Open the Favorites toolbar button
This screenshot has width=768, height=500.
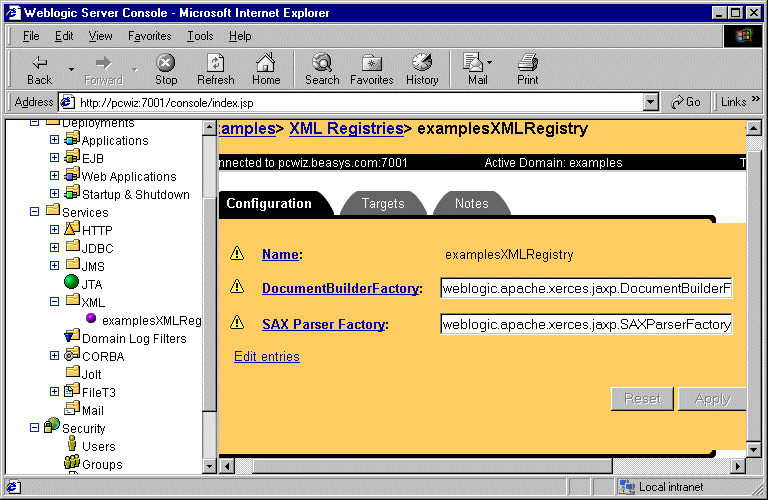tap(372, 70)
